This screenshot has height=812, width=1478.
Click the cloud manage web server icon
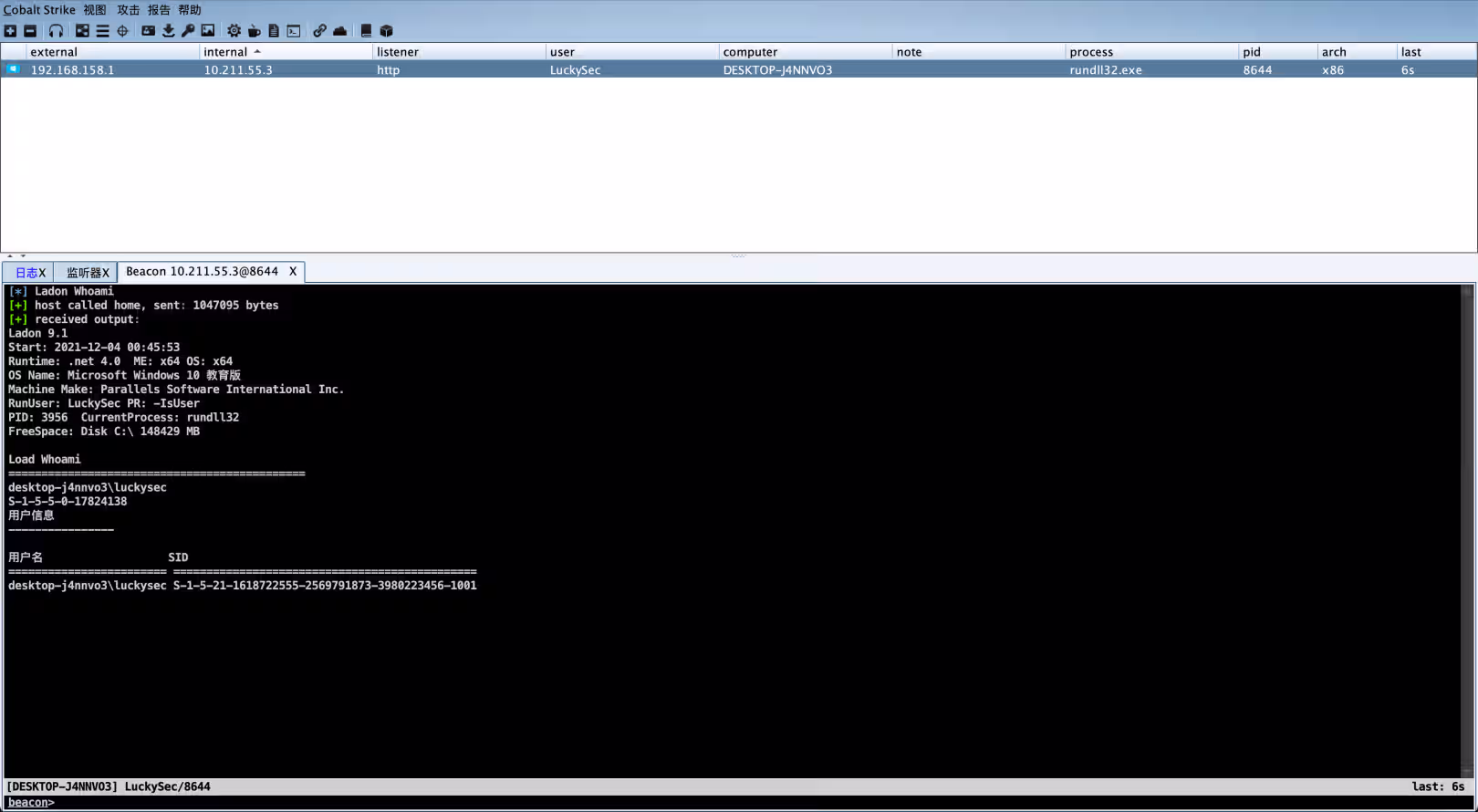click(339, 31)
